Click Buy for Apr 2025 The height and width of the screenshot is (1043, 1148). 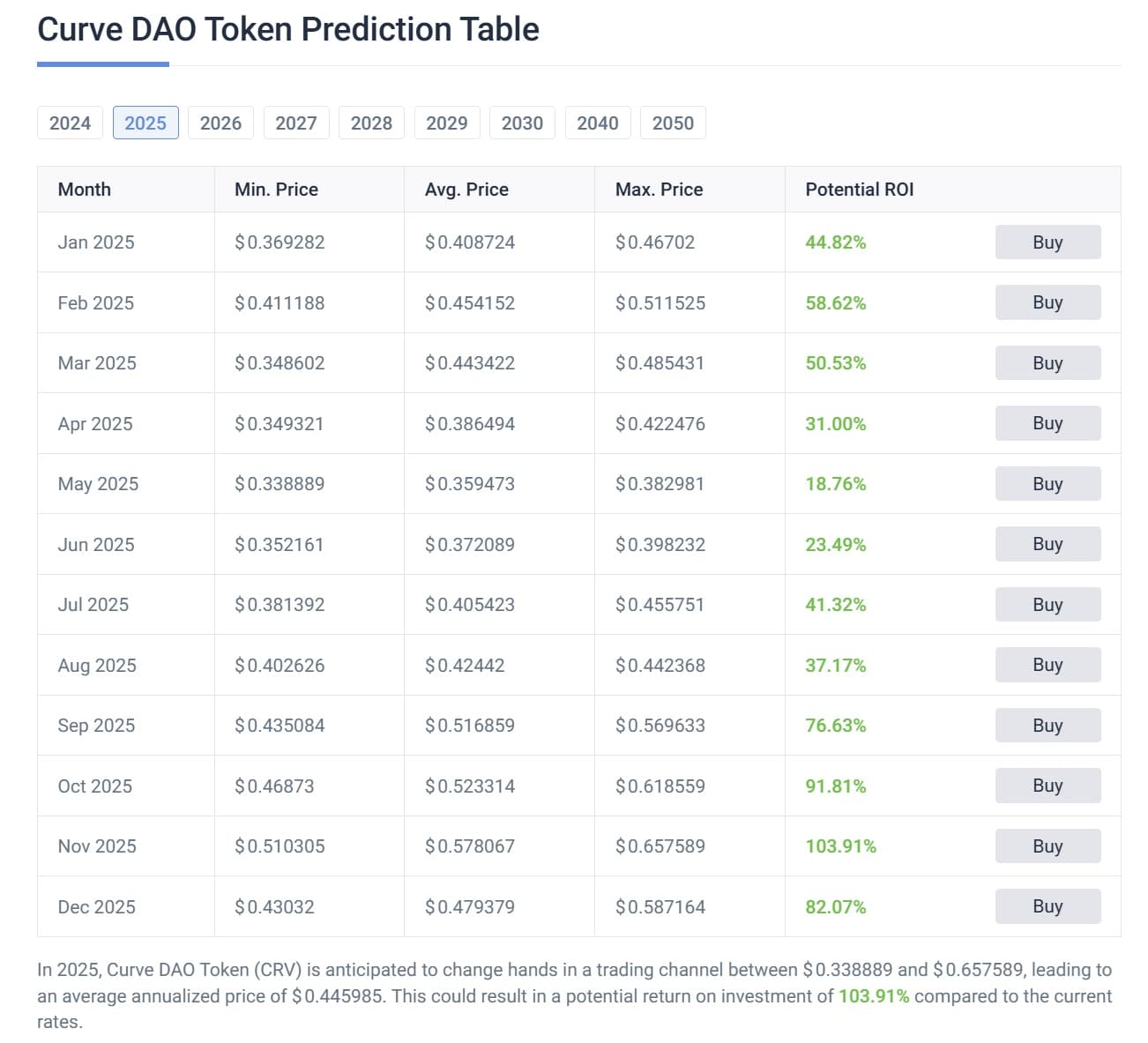[1047, 423]
